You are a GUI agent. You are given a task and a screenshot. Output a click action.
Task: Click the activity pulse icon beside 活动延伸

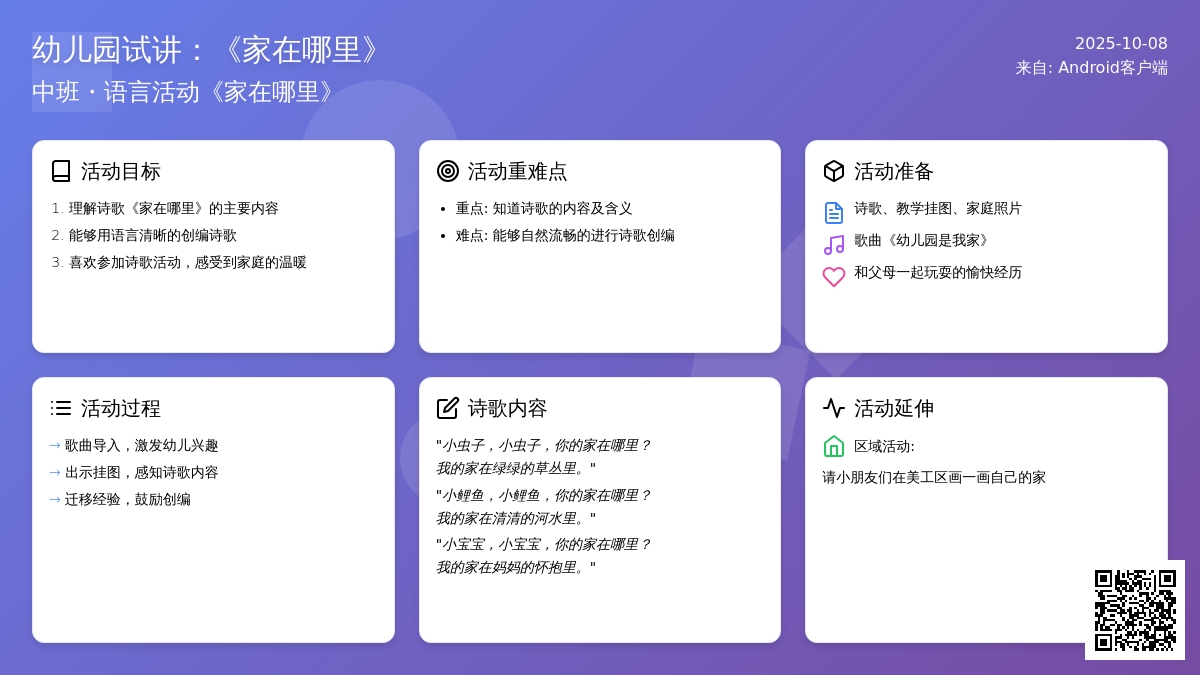[834, 408]
